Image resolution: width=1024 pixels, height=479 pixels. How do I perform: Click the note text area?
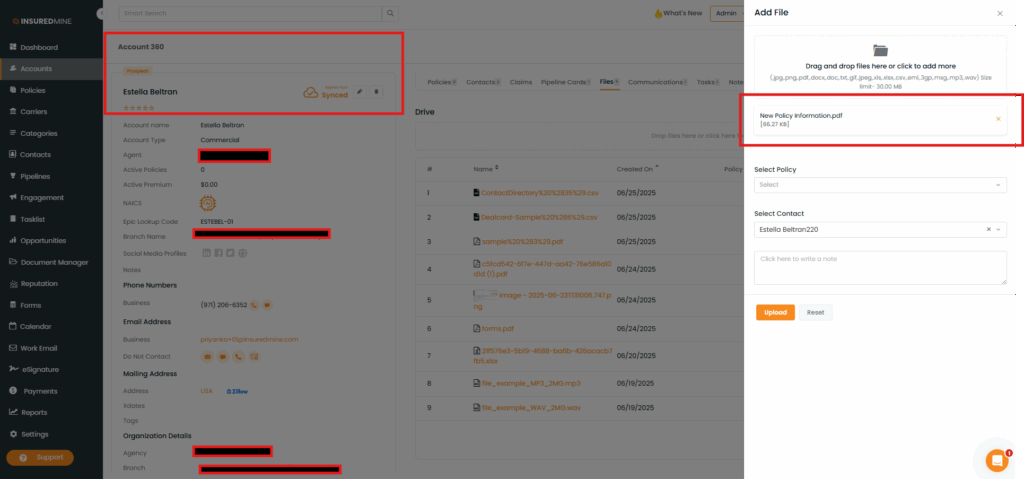pyautogui.click(x=880, y=267)
